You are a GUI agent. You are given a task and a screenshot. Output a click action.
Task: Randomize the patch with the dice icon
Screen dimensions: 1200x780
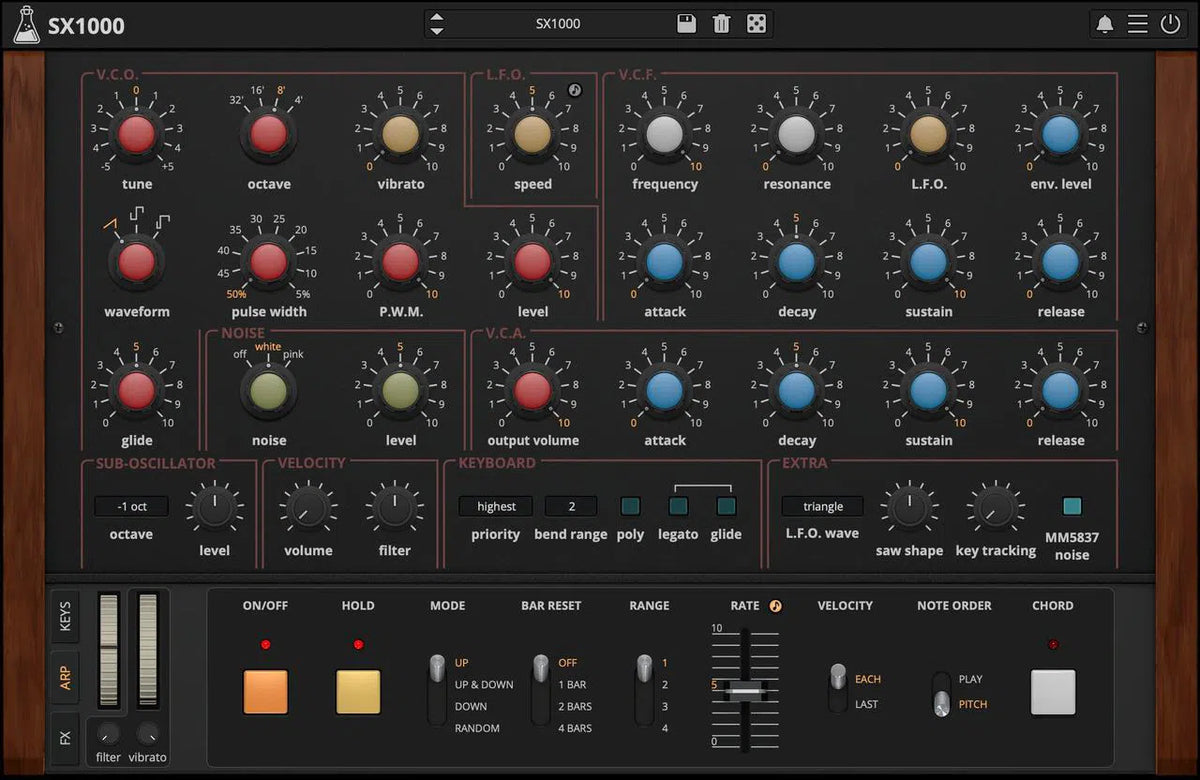[x=757, y=23]
